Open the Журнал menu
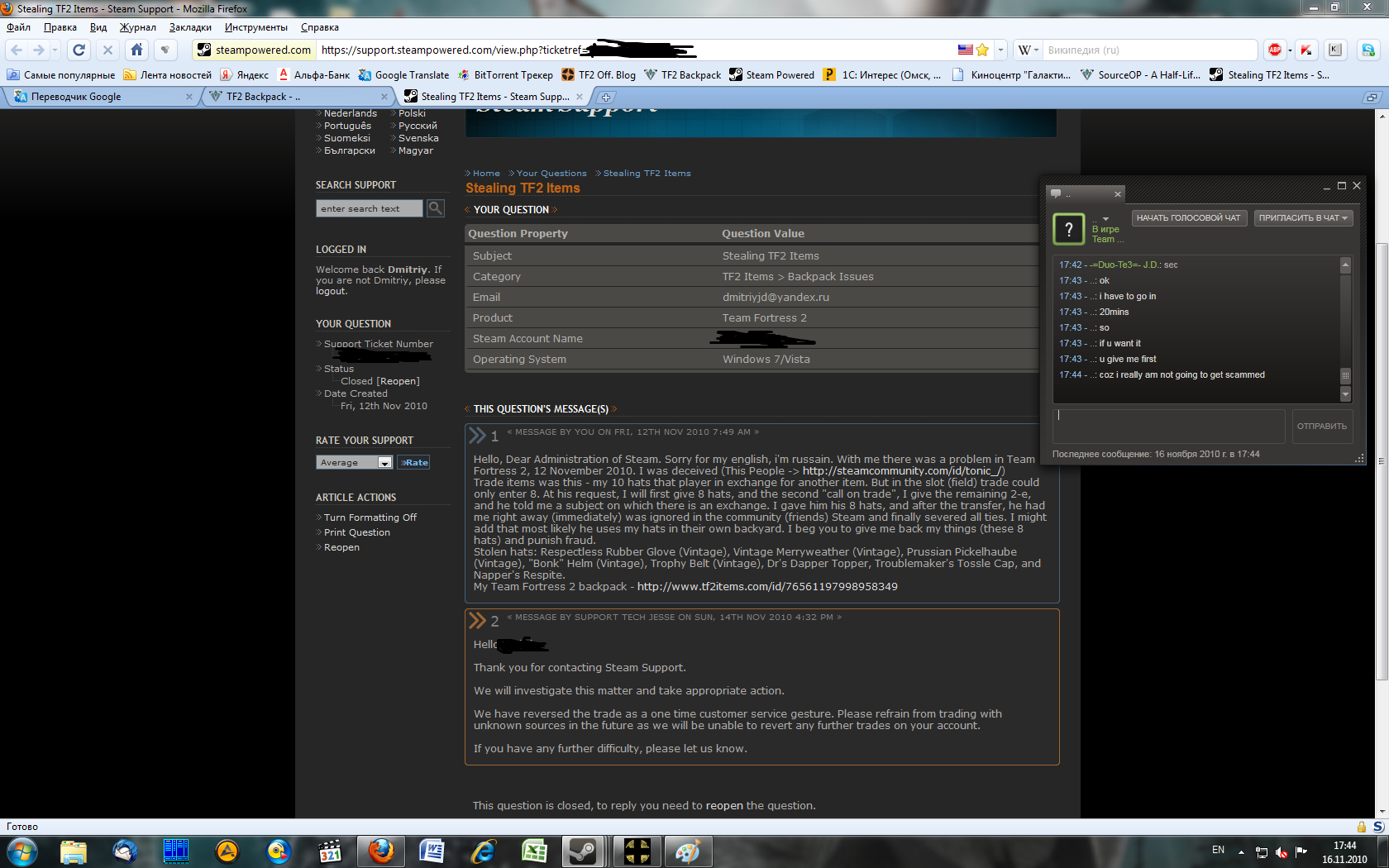The width and height of the screenshot is (1389, 868). (138, 27)
